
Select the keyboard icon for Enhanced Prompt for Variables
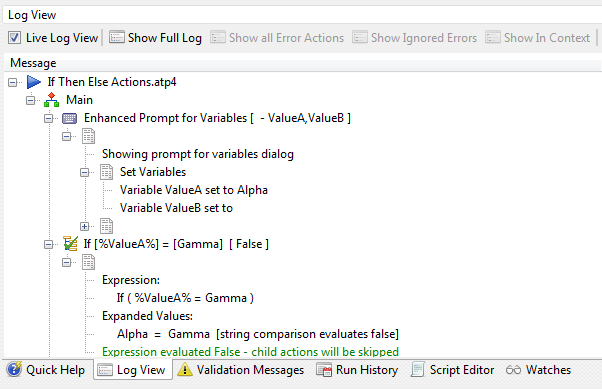tap(69, 118)
